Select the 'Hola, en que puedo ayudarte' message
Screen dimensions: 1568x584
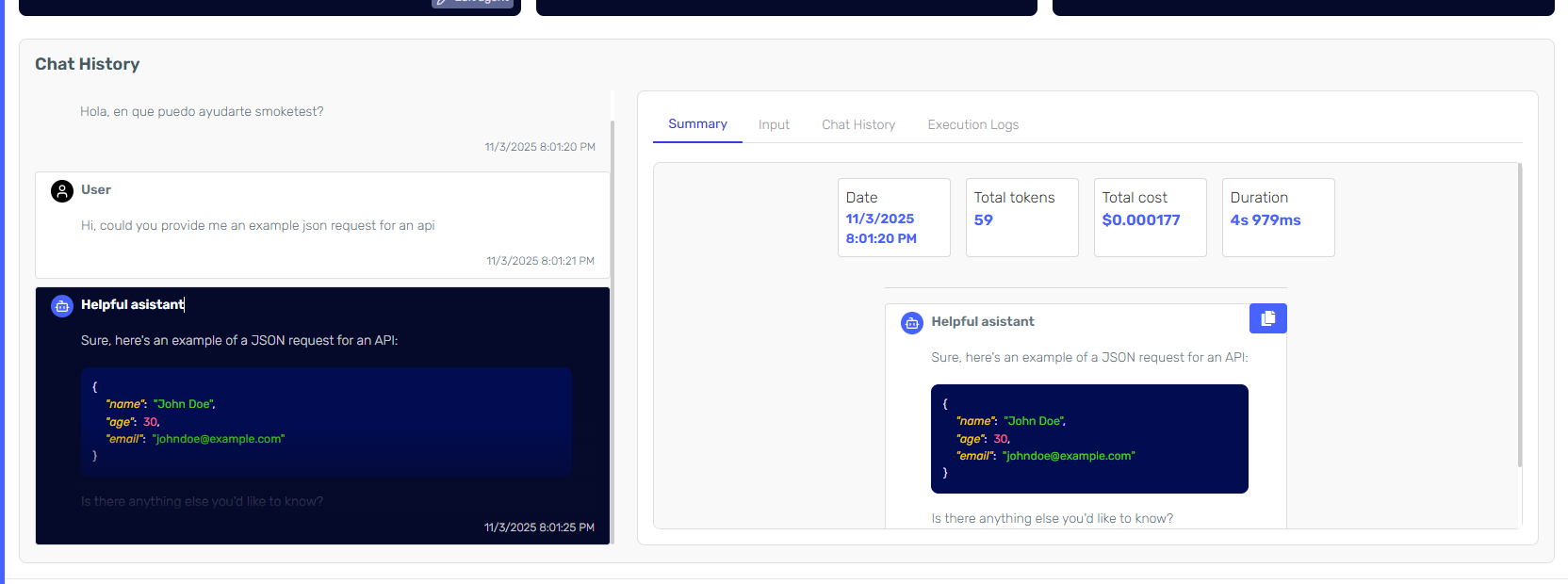202,111
